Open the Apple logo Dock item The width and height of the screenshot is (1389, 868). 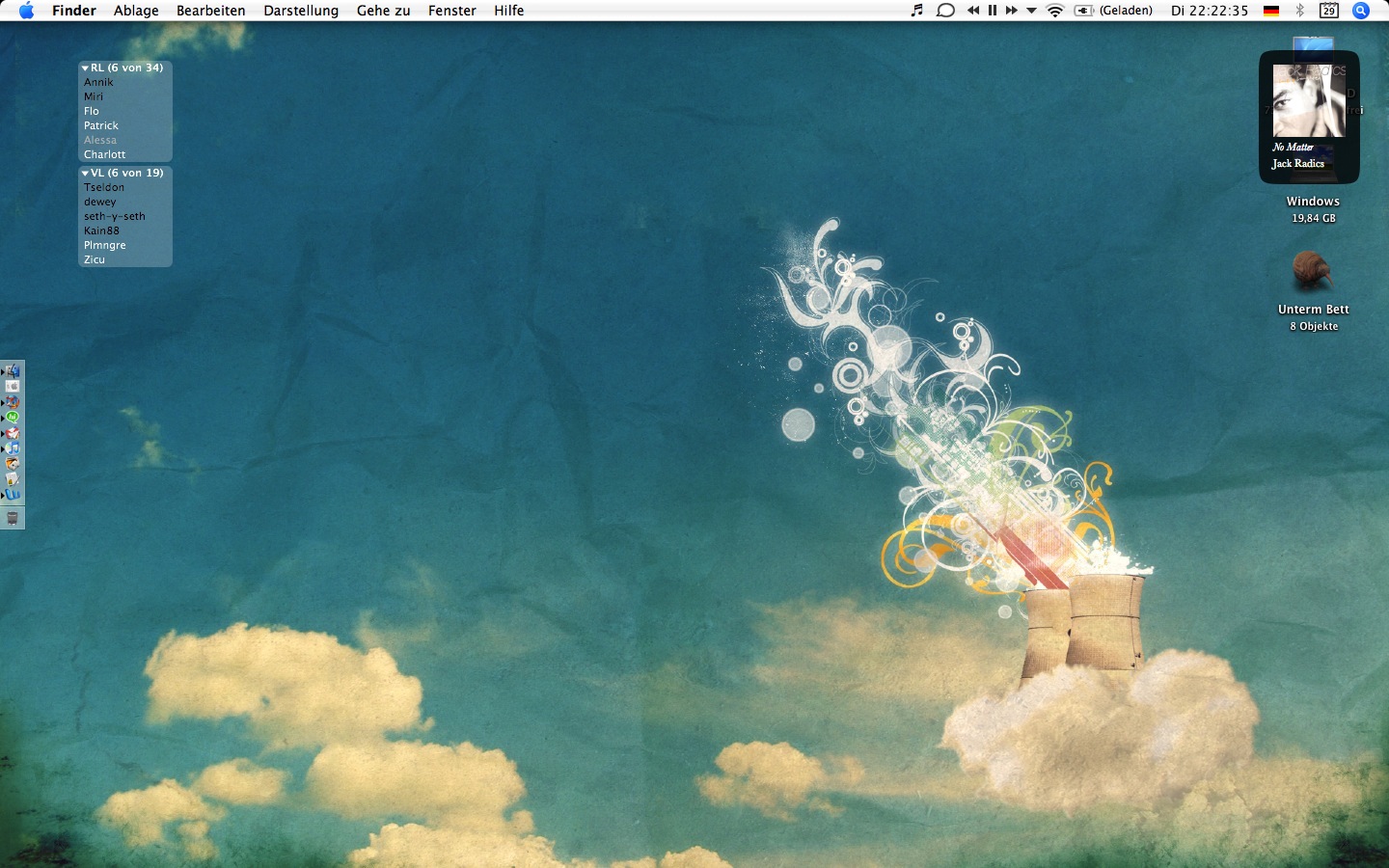coord(13,386)
